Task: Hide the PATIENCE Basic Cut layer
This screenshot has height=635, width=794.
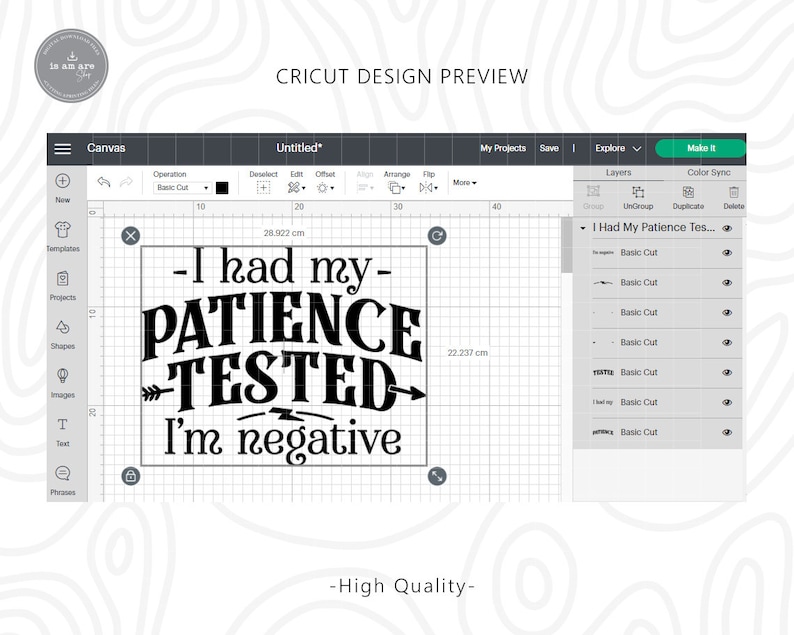Action: (727, 432)
